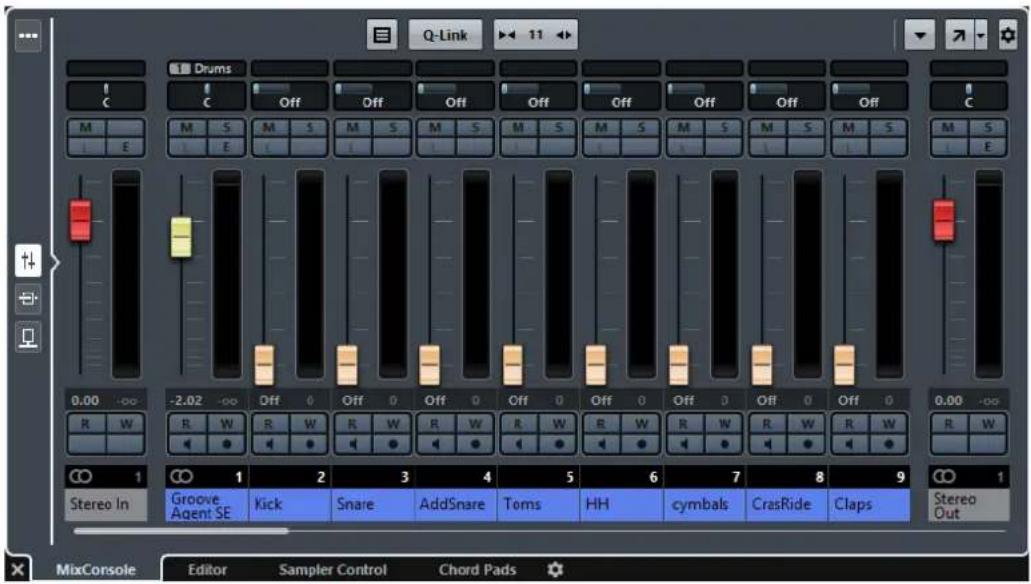
Task: Enable Read automation on Kick channel
Action: click(x=270, y=424)
